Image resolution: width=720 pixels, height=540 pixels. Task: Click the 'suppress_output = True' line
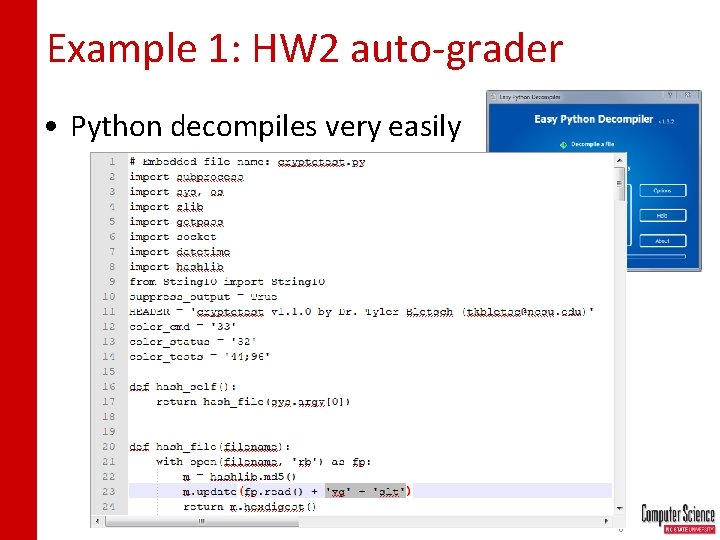pos(203,297)
